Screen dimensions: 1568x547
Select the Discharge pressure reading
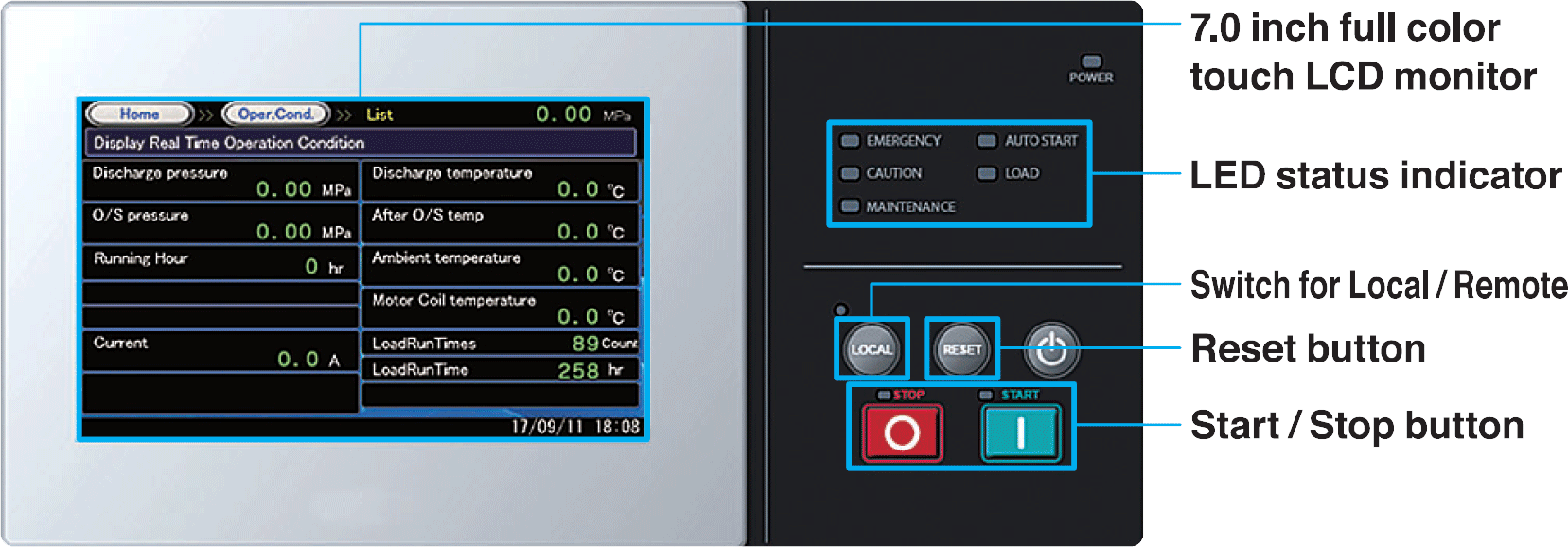220,181
